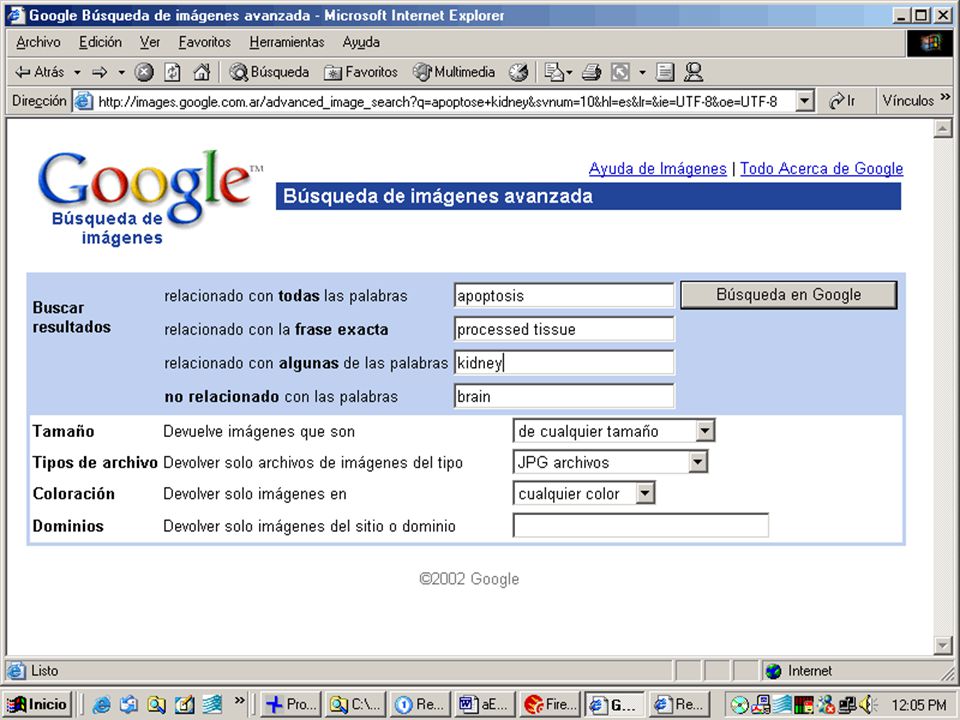Go forward with the right arrow button
The width and height of the screenshot is (960, 720).
(x=100, y=72)
